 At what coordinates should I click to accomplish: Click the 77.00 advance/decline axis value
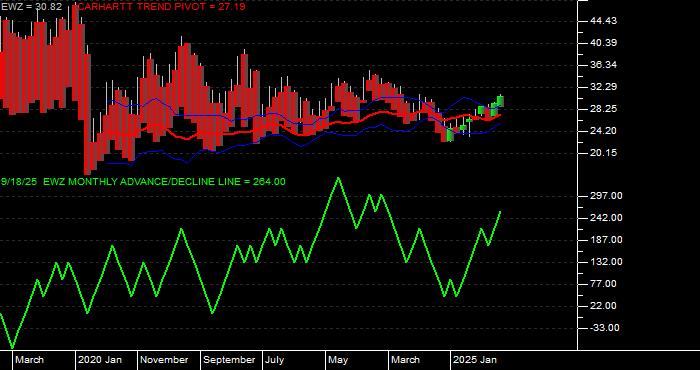coord(603,284)
